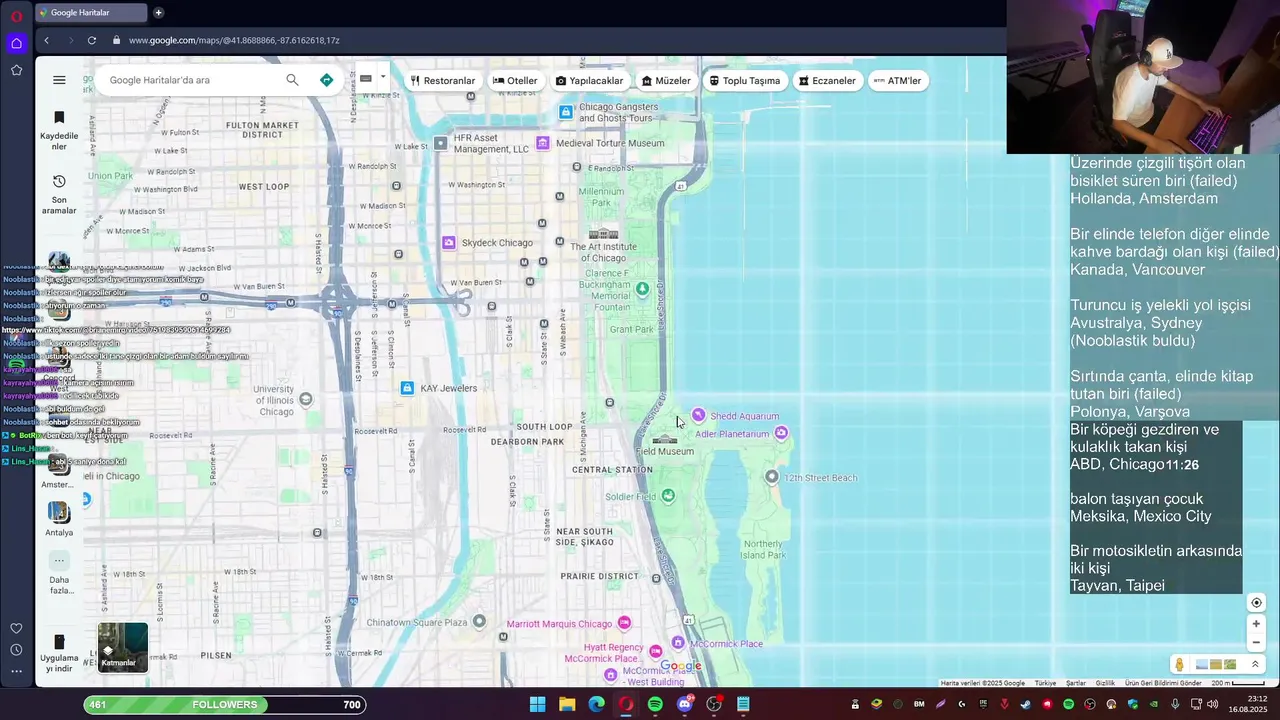
Task: Reload the page with refresh icon
Action: [91, 40]
